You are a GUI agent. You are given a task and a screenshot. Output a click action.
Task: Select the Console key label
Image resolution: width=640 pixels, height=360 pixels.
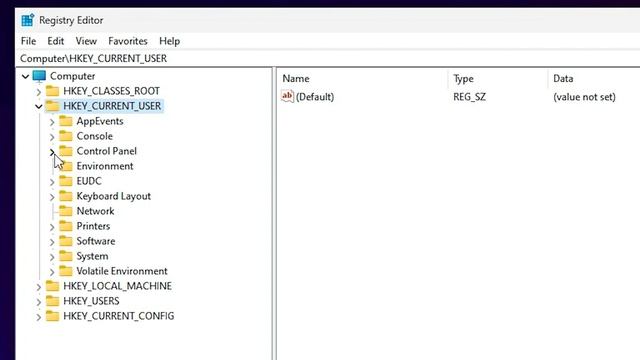(x=95, y=136)
